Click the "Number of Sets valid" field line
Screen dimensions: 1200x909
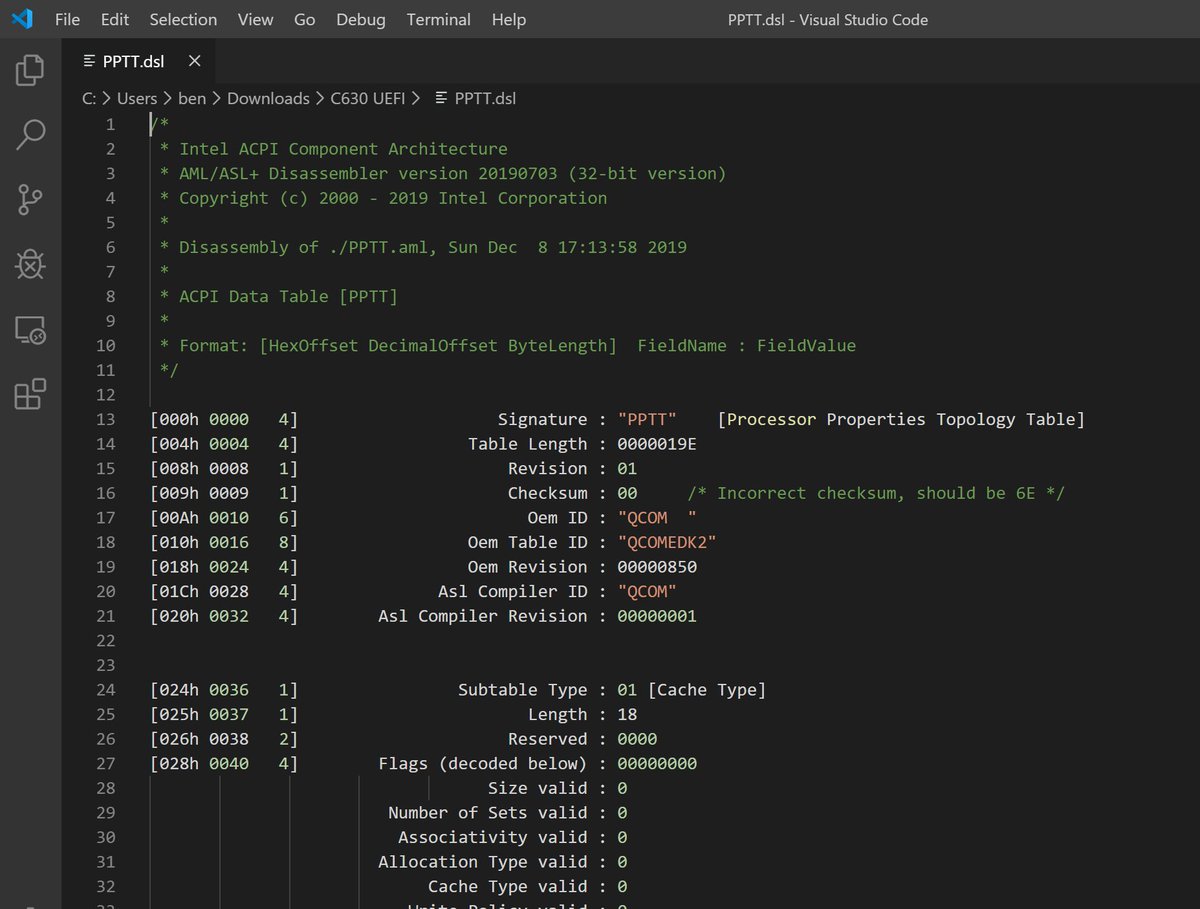[508, 812]
